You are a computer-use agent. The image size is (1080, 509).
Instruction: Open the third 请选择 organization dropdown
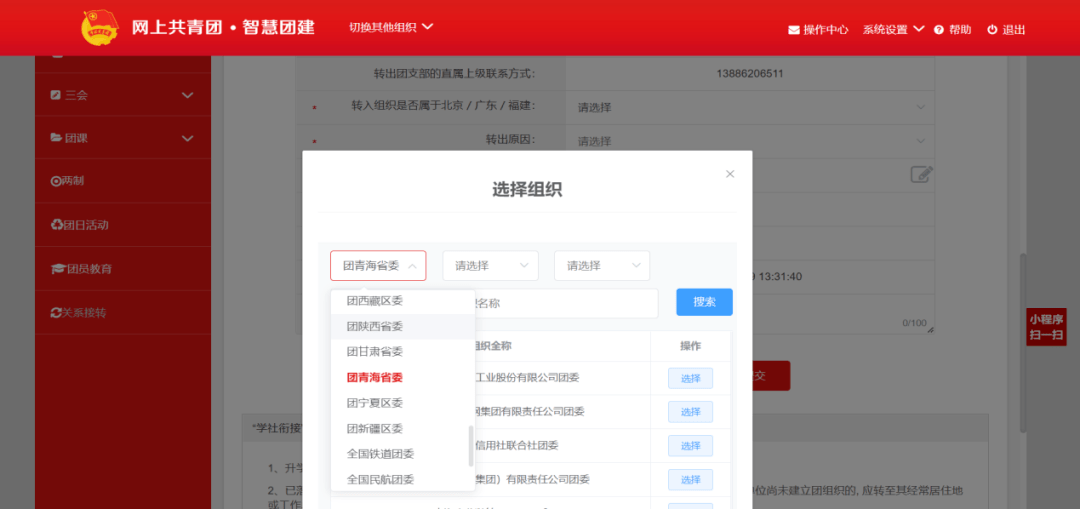pyautogui.click(x=602, y=266)
